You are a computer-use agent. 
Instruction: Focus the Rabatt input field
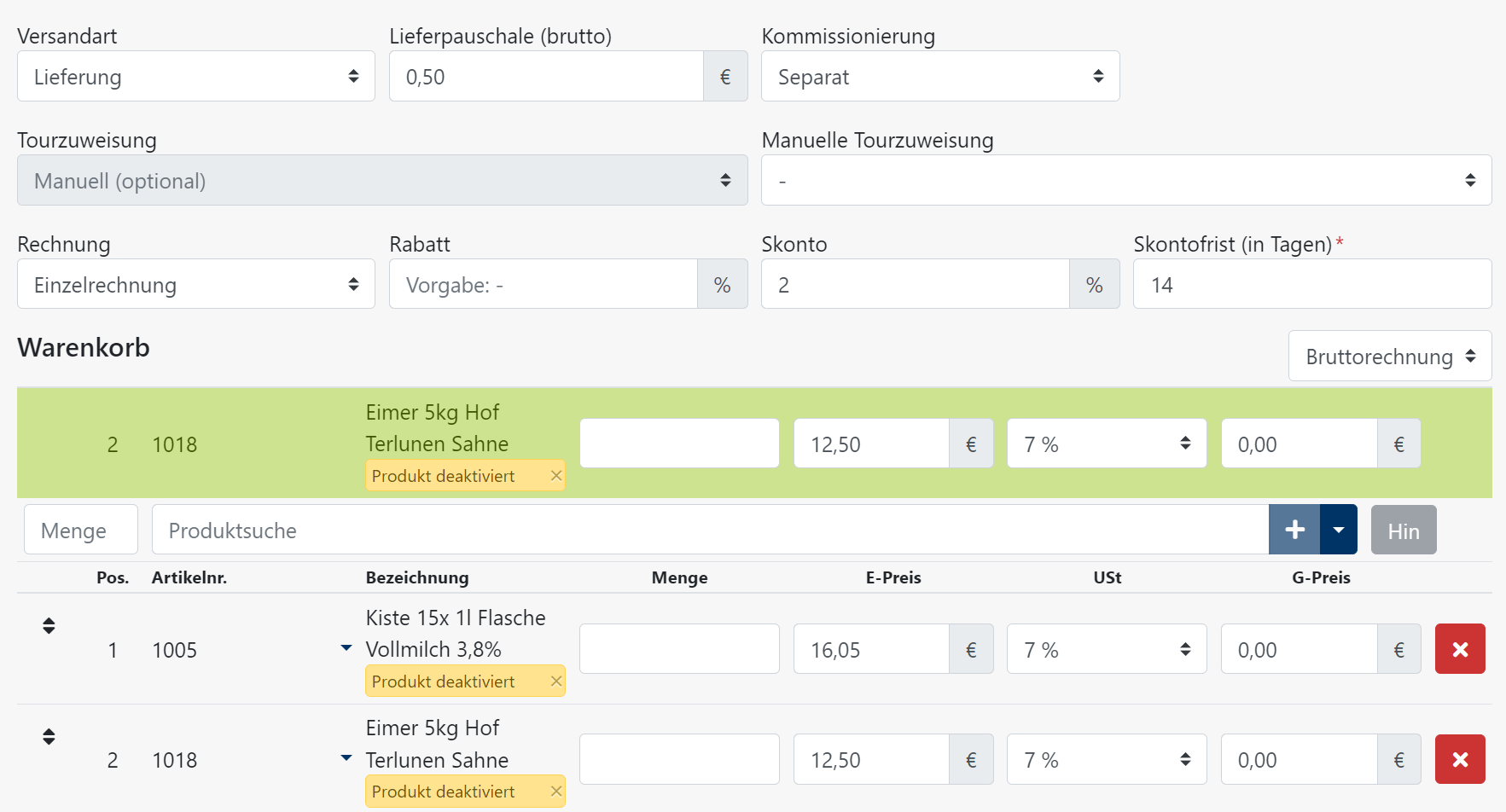tap(543, 284)
